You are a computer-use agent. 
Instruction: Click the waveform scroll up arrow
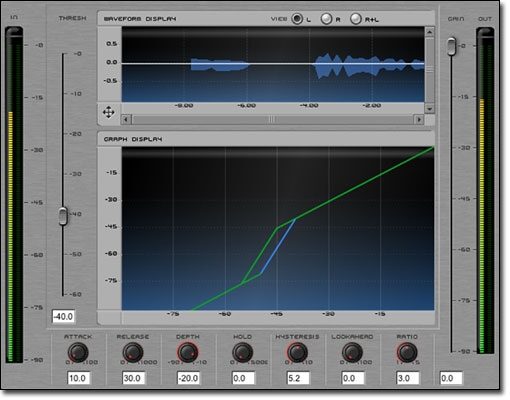click(x=430, y=32)
